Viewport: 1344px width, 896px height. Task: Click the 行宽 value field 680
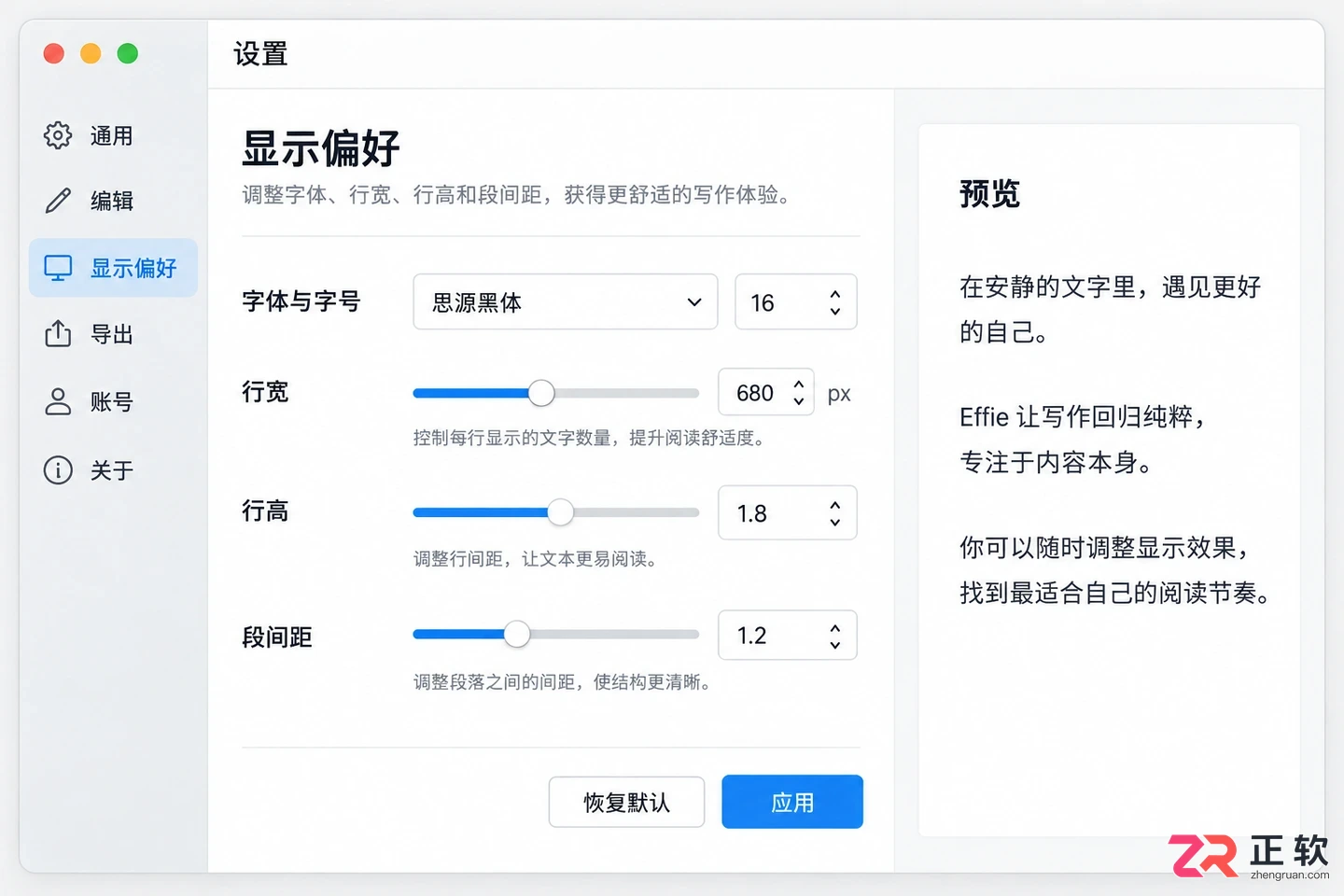766,392
